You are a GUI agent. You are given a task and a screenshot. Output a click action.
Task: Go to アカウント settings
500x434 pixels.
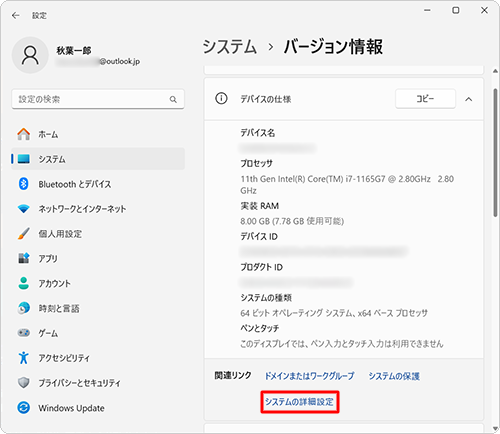98,283
